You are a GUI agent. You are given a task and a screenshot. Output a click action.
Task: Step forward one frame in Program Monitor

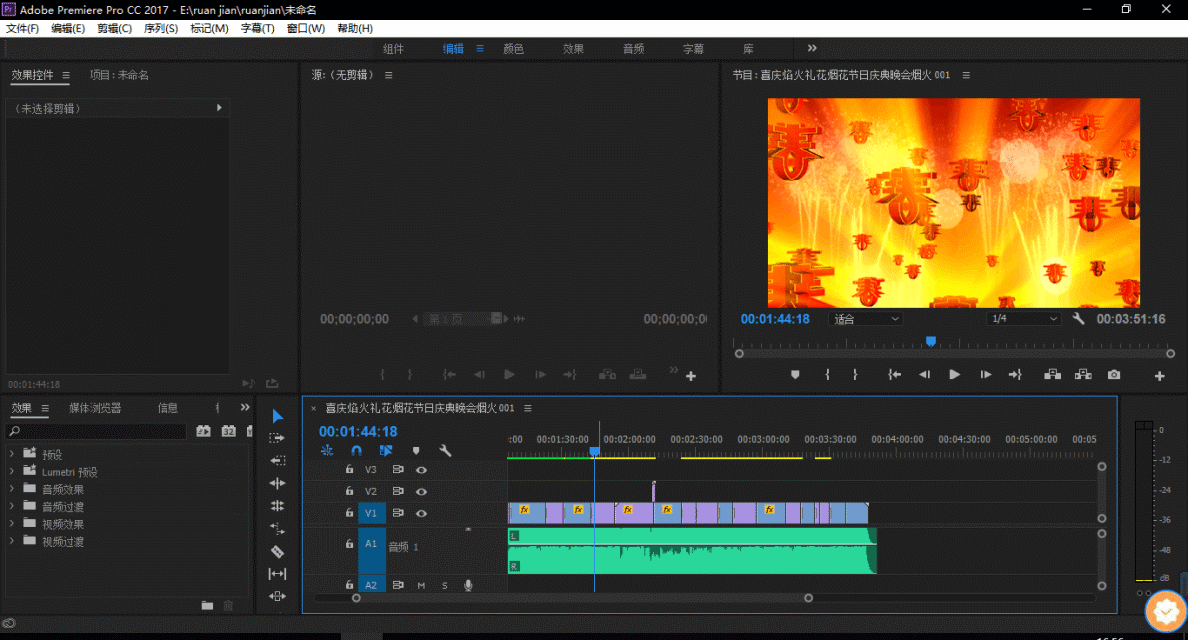click(985, 375)
